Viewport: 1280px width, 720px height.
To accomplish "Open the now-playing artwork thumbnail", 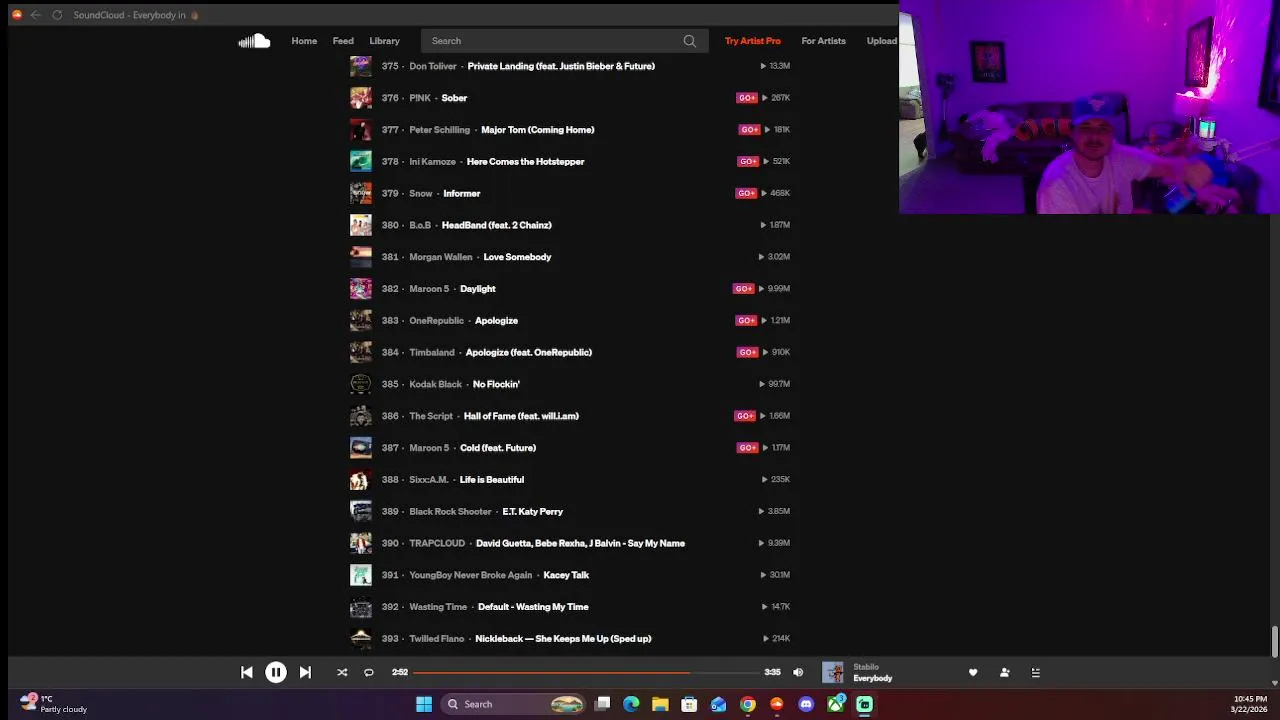I will [832, 673].
